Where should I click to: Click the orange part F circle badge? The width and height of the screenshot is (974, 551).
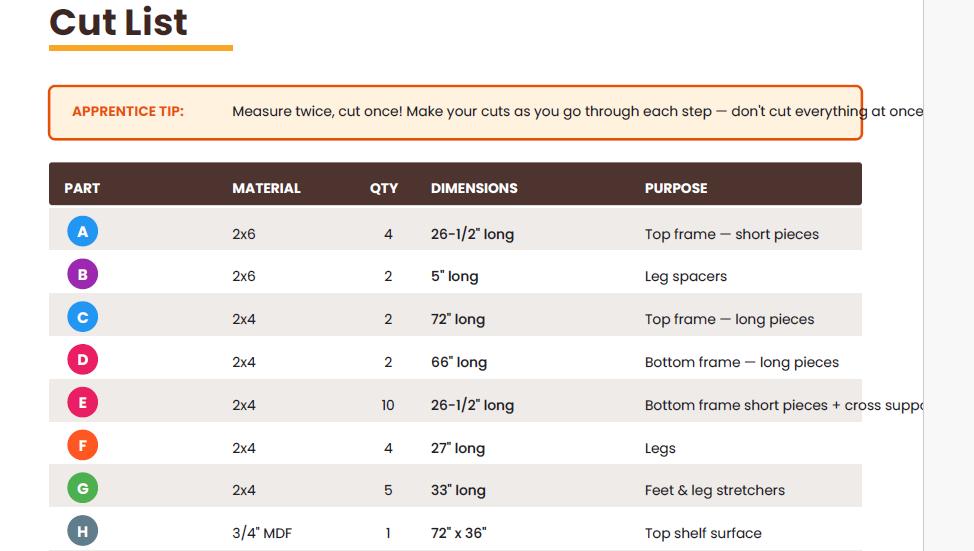[x=83, y=445]
